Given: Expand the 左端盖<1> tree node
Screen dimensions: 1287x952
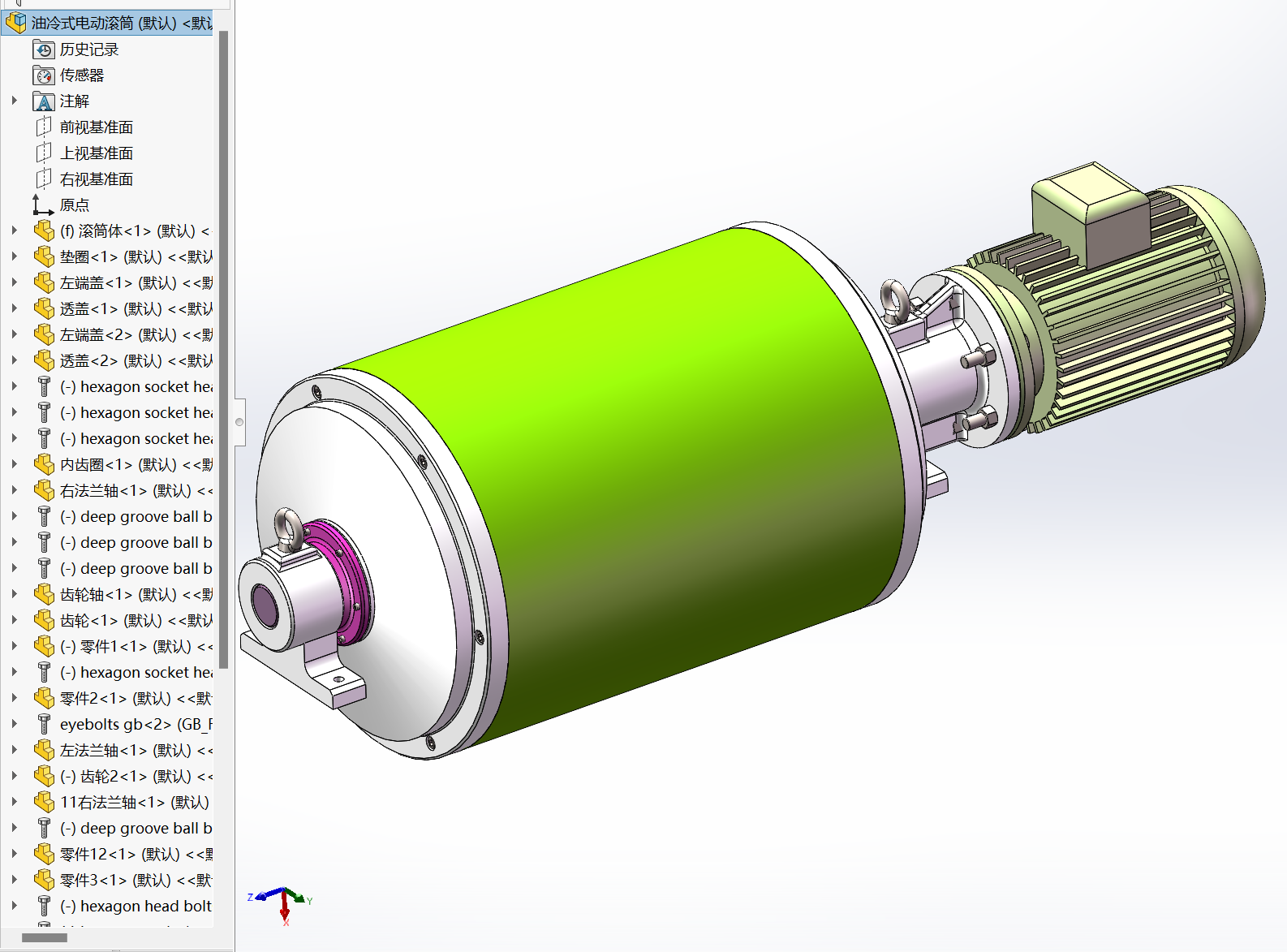Looking at the screenshot, I should point(15,283).
